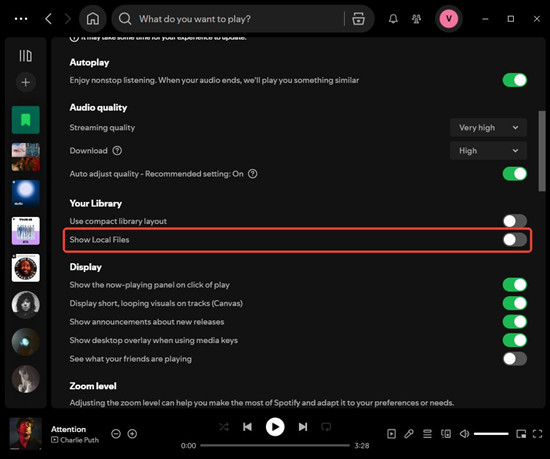550x459 pixels.
Task: Enable Show Local Files toggle
Action: (x=515, y=240)
